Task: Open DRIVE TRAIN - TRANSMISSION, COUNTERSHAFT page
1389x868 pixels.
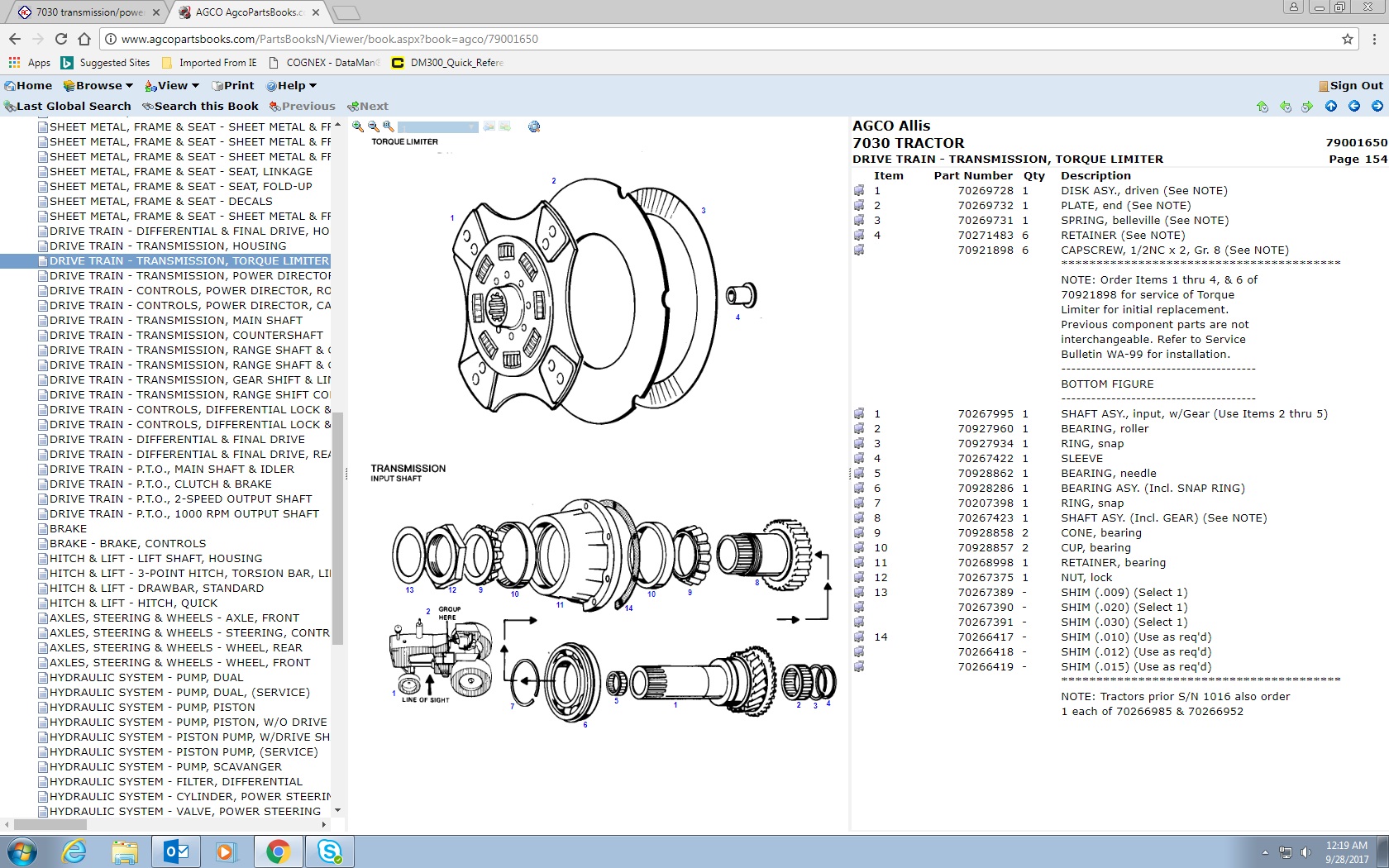Action: coord(186,335)
